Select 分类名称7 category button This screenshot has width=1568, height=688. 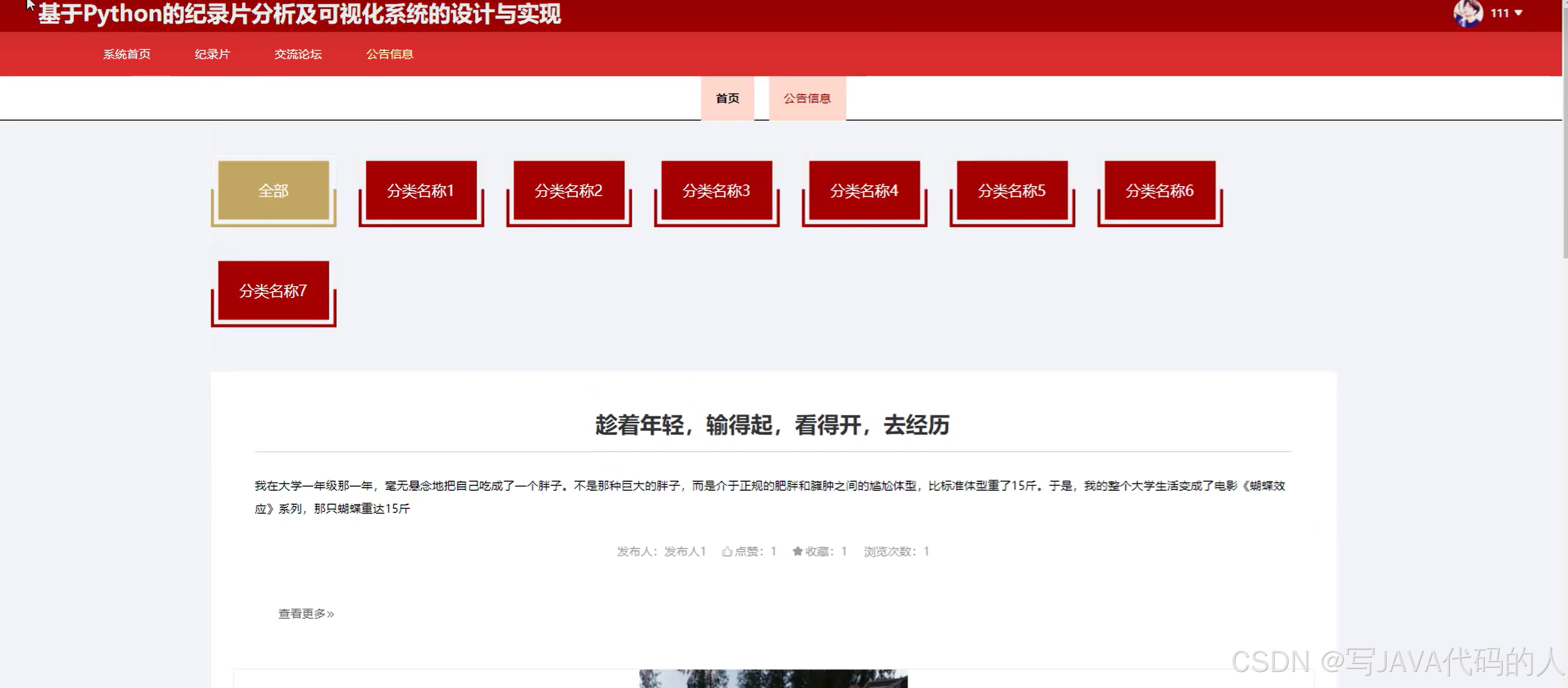[273, 290]
